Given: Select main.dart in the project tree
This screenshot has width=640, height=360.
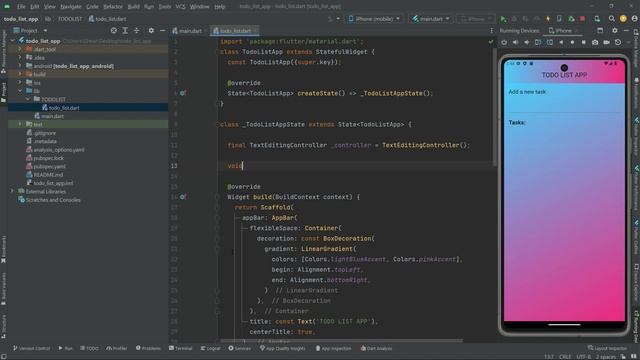Looking at the screenshot, I should pos(52,116).
